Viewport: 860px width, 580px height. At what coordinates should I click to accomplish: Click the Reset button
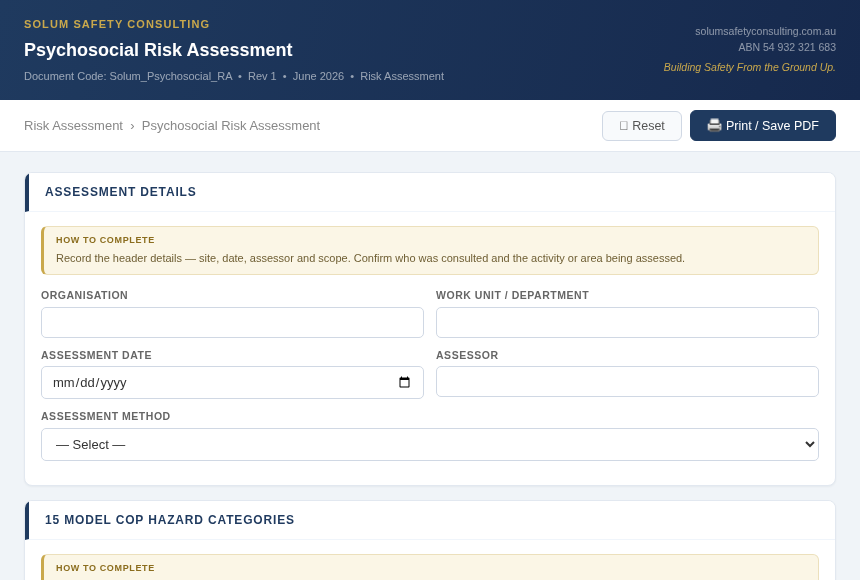click(642, 126)
